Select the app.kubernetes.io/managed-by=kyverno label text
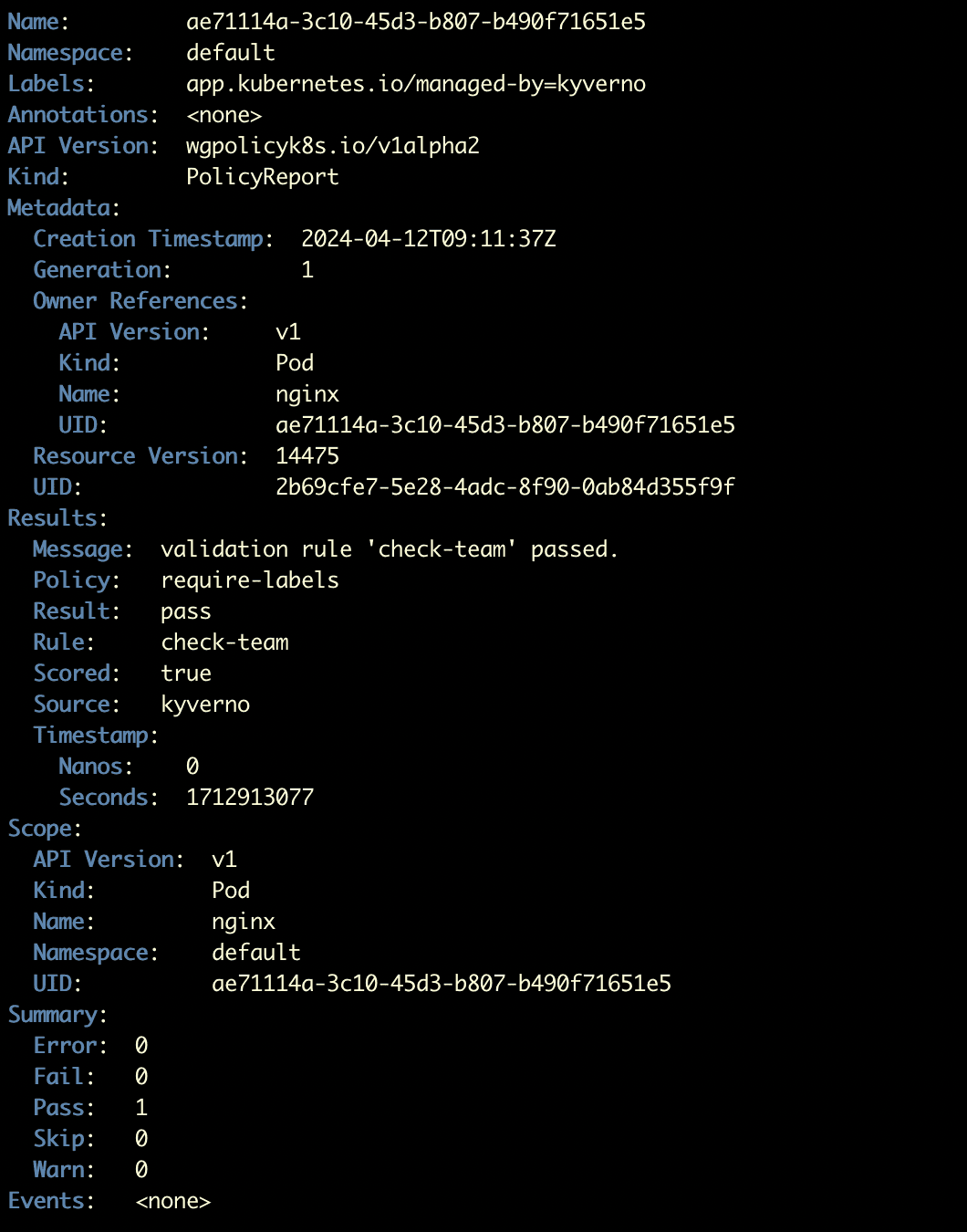This screenshot has height=1232, width=967. (x=415, y=84)
